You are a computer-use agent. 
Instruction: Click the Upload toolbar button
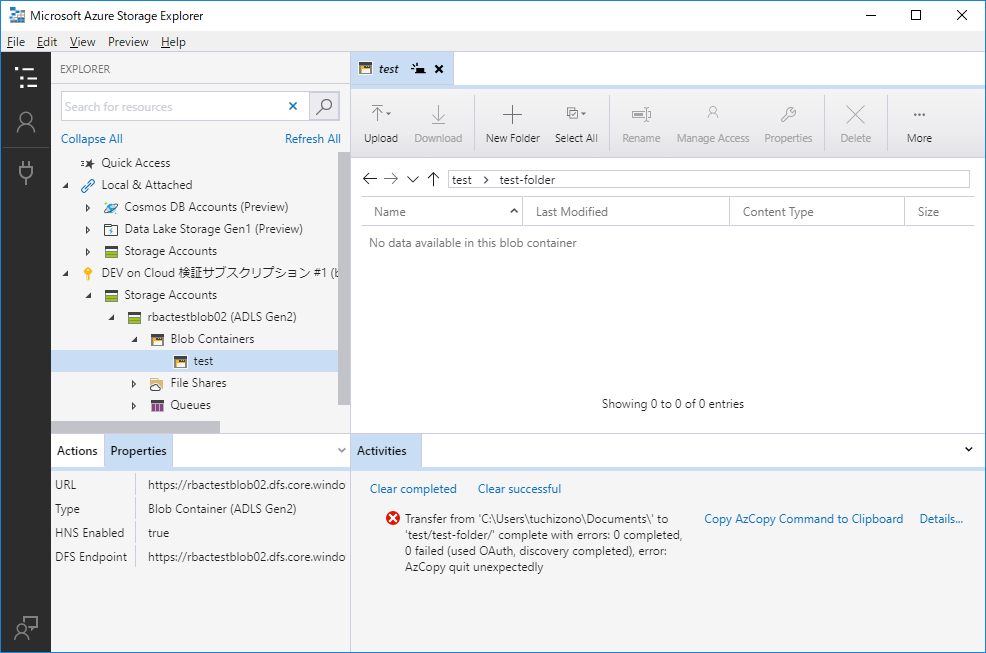point(380,124)
